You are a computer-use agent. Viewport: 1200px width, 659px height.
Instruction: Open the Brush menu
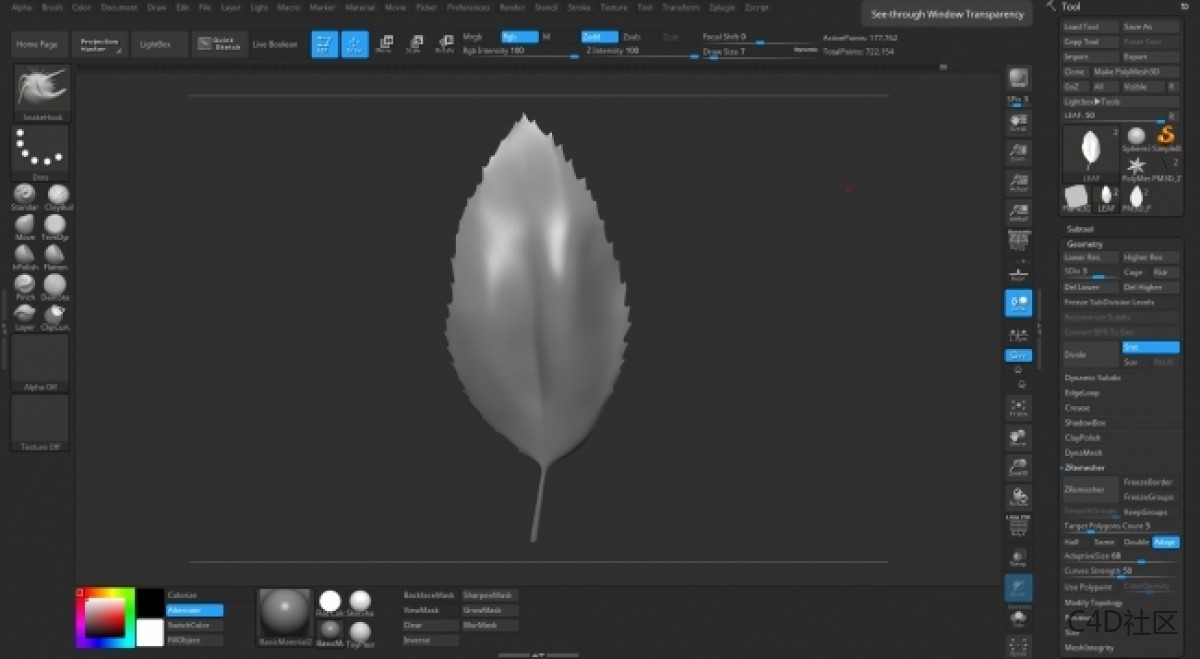coord(52,7)
